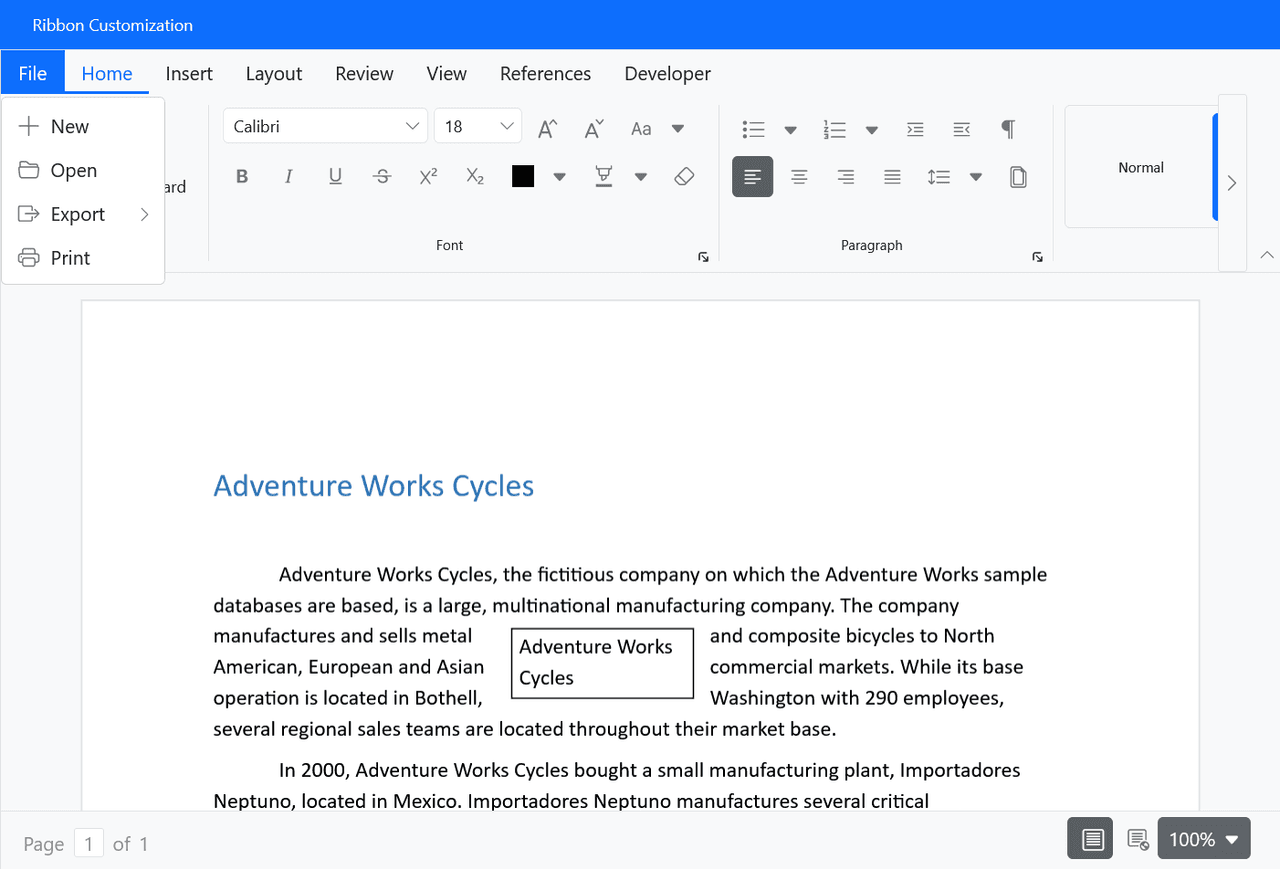Image resolution: width=1280 pixels, height=869 pixels.
Task: Click the Adventure Works Cycles heading
Action: [x=374, y=486]
